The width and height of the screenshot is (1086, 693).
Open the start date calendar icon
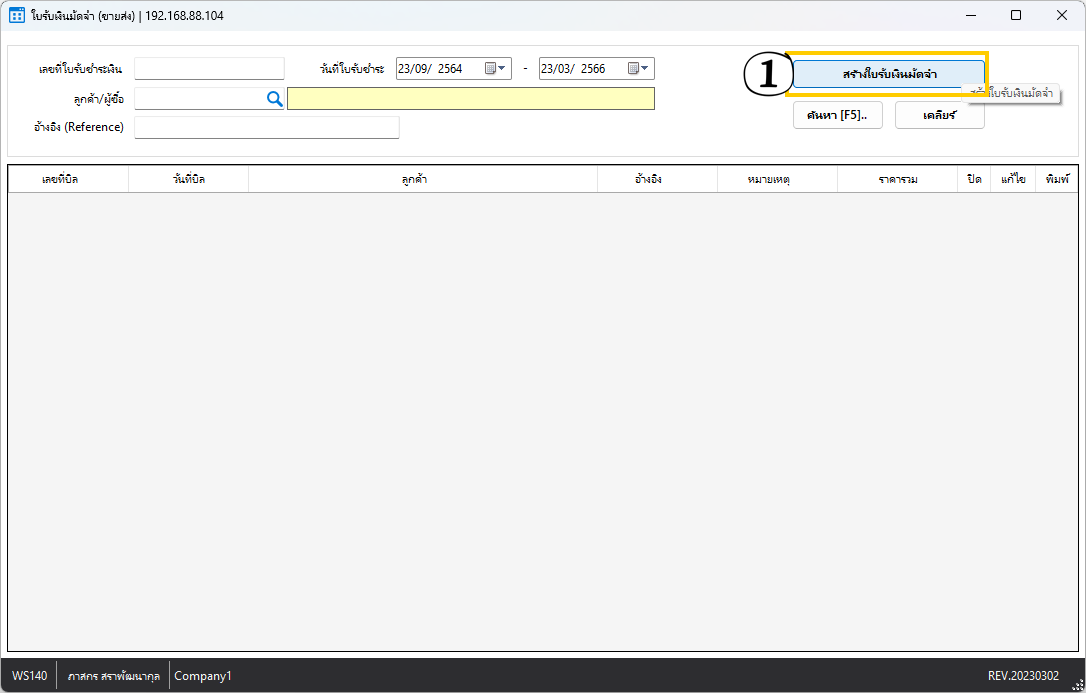point(491,69)
